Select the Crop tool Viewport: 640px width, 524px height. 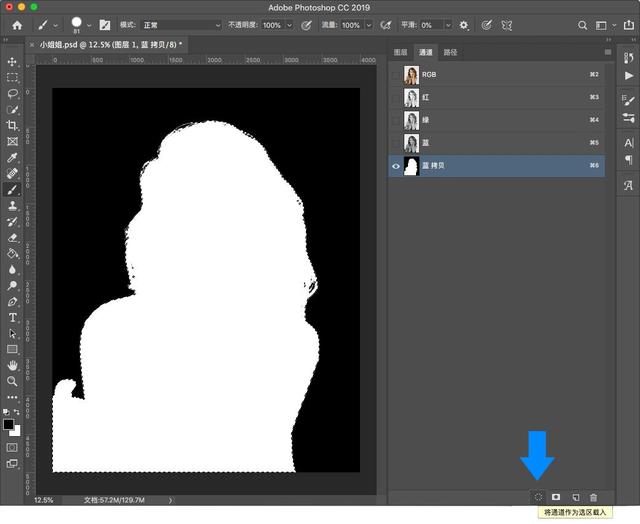coord(12,125)
